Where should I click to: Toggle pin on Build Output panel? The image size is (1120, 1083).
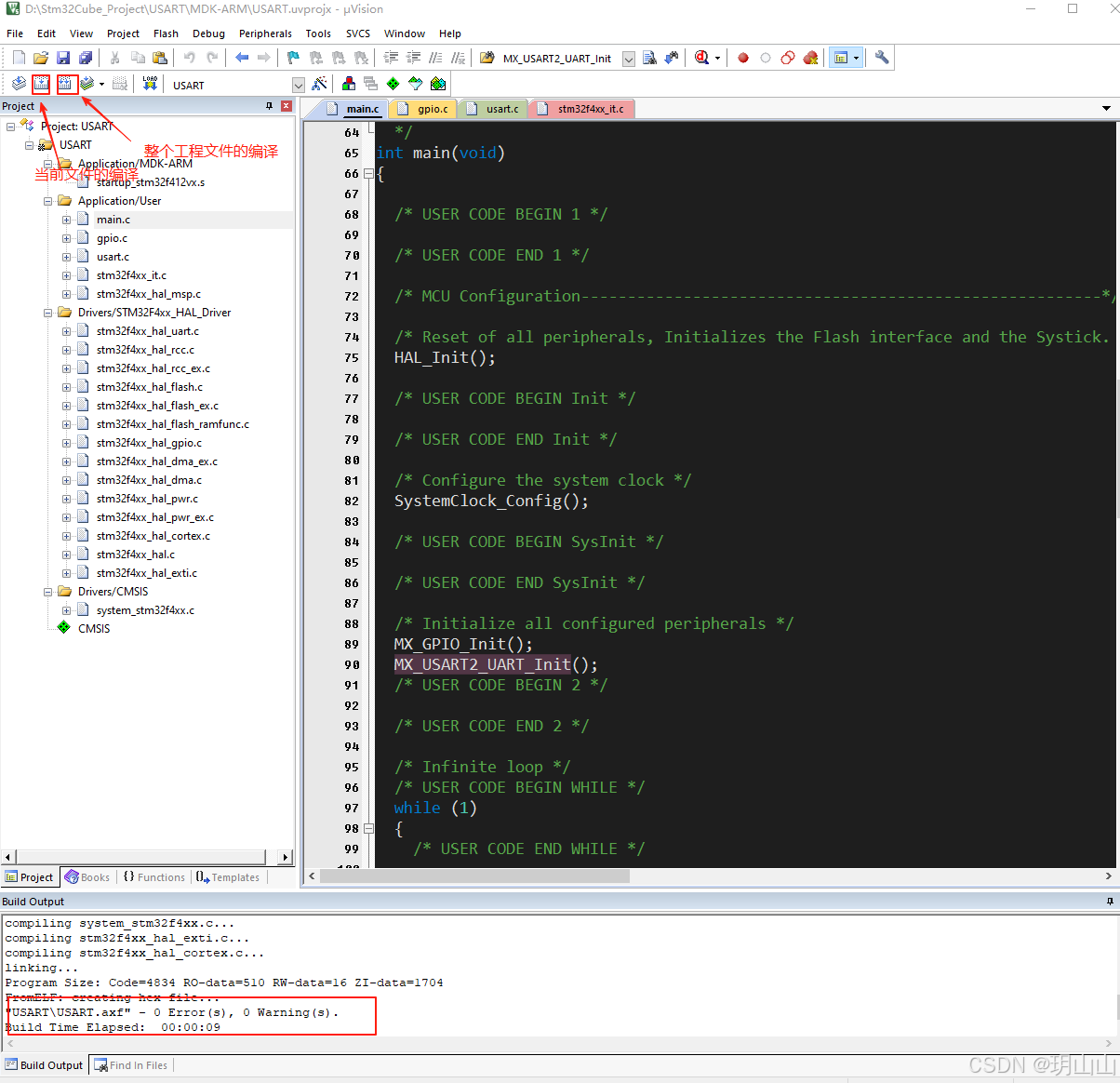tap(1109, 902)
